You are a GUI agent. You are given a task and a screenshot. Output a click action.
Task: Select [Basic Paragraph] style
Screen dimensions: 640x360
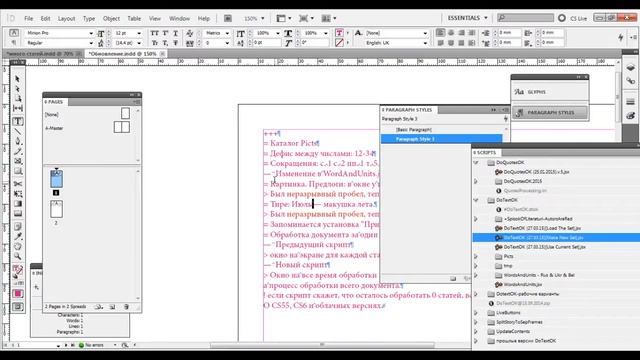(442, 129)
